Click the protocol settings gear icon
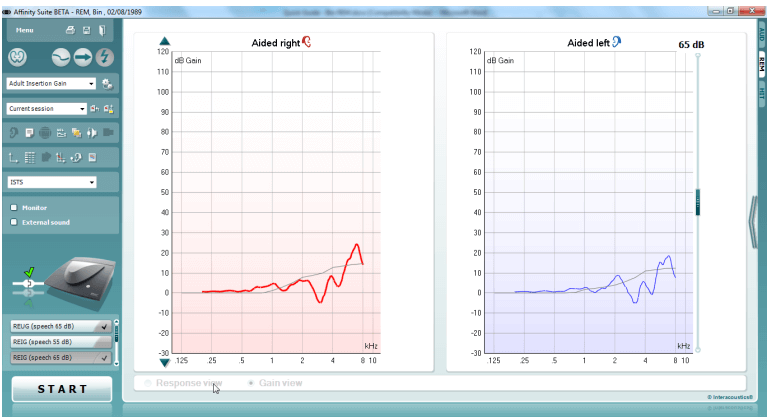767x417 pixels. [x=107, y=84]
